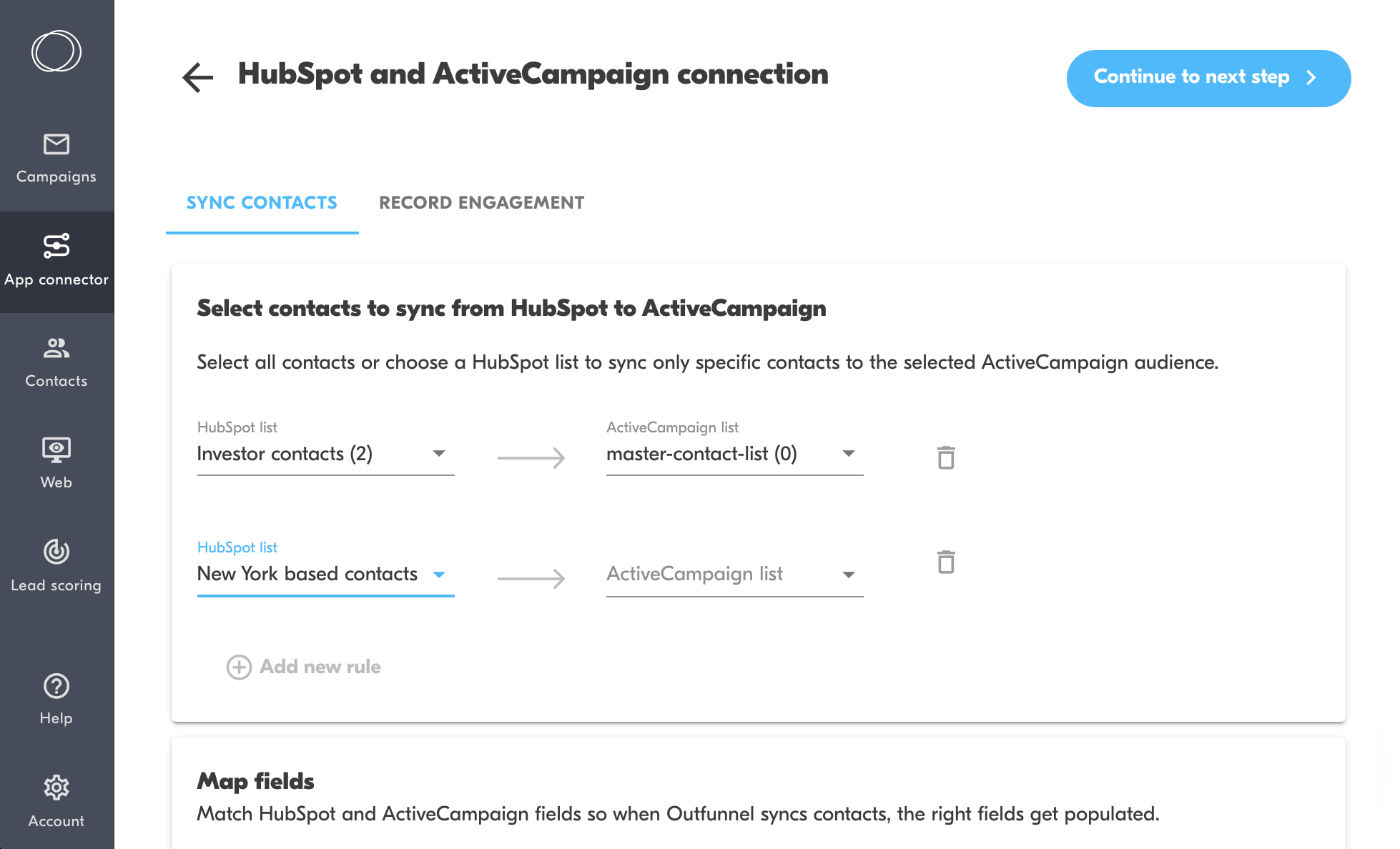
Task: Delete the New York based contacts rule
Action: click(946, 562)
